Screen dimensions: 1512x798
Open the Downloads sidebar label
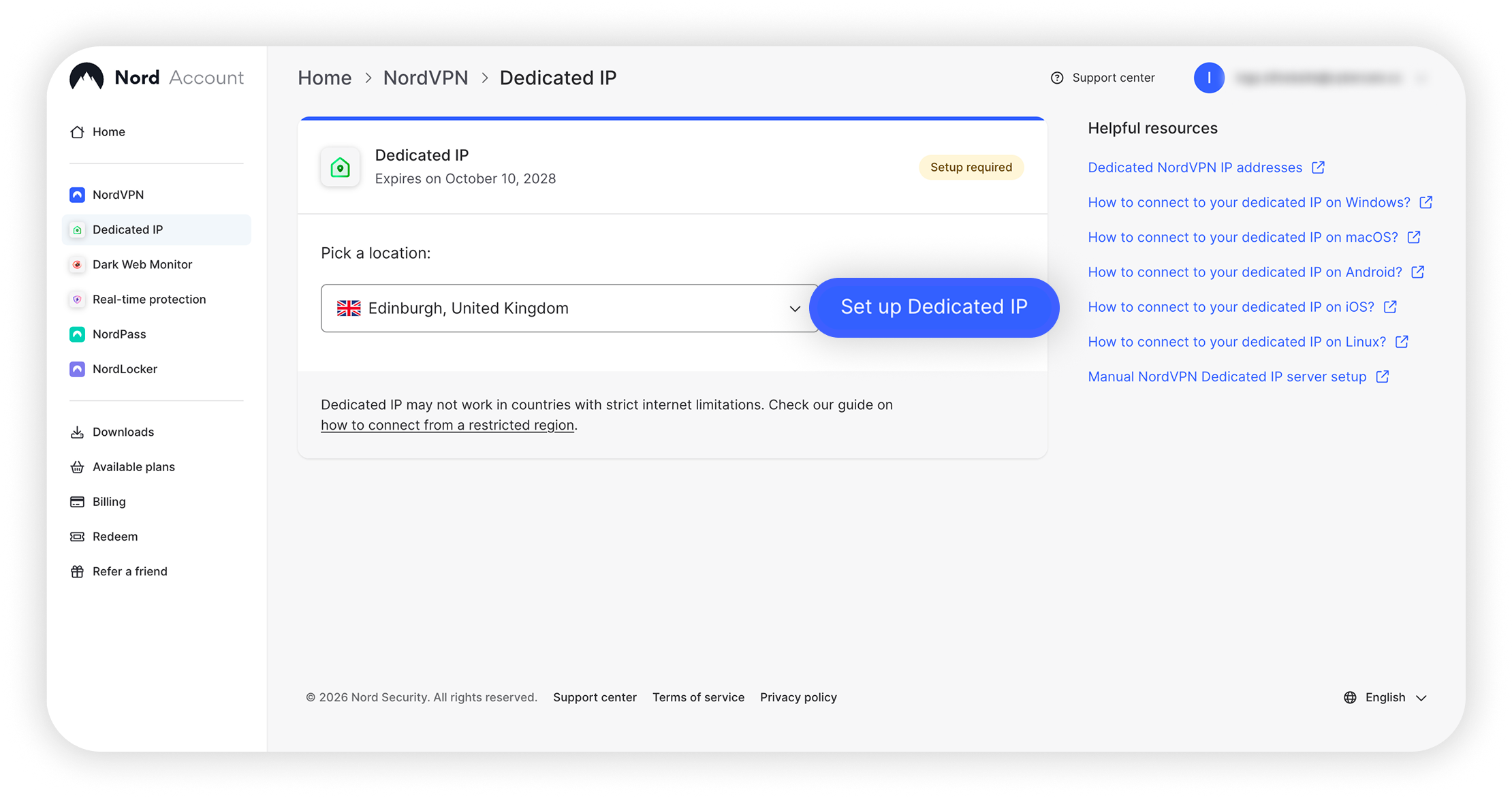[x=123, y=432]
